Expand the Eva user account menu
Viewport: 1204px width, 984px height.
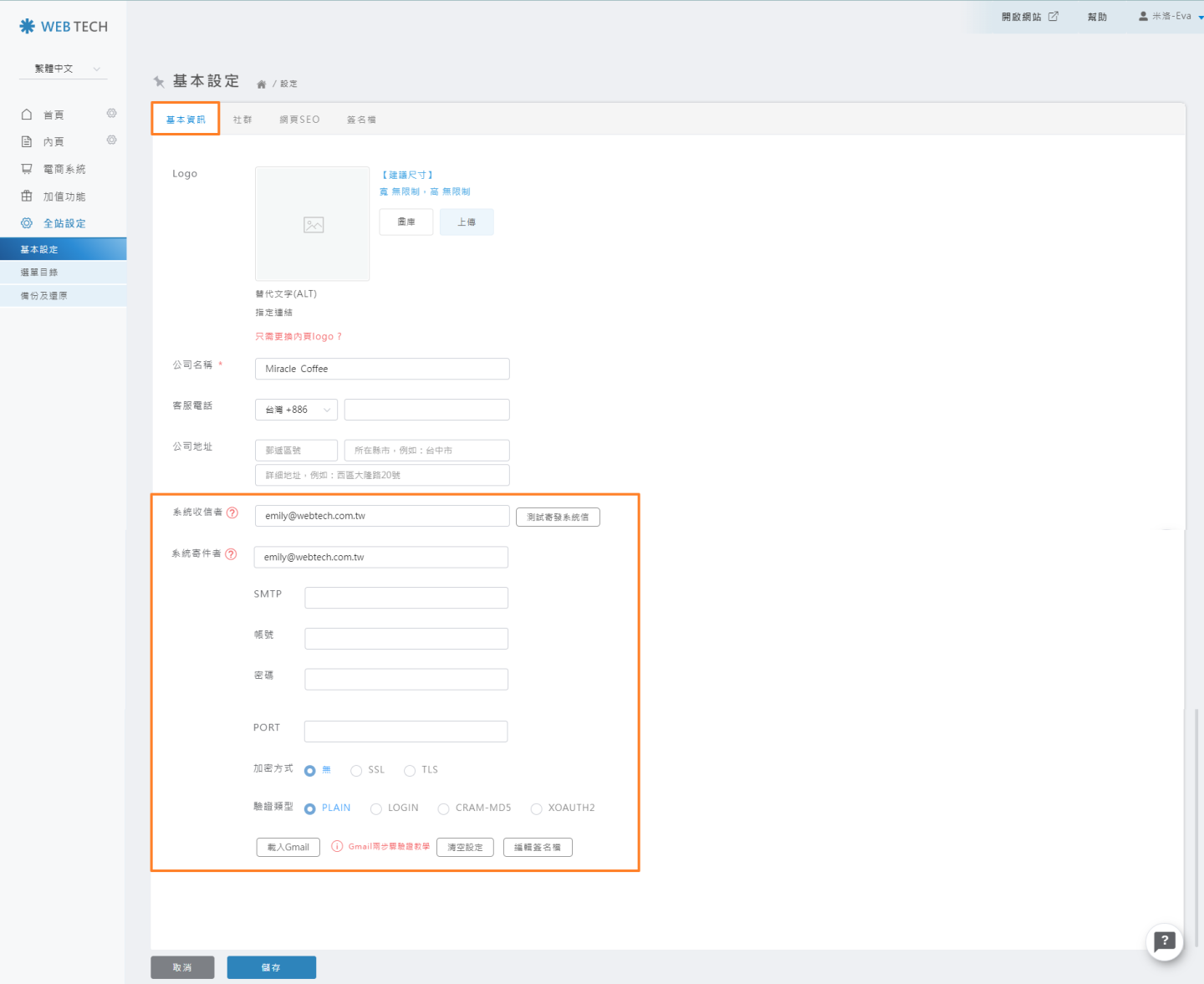pos(1171,16)
